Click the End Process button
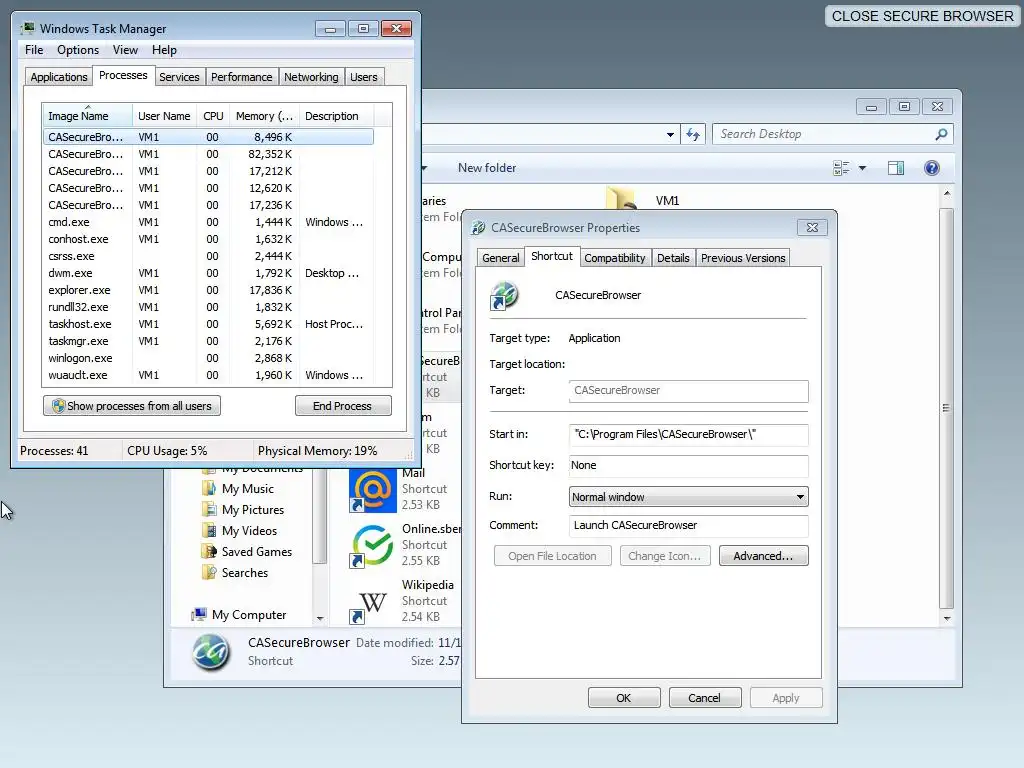1024x768 pixels. point(343,406)
